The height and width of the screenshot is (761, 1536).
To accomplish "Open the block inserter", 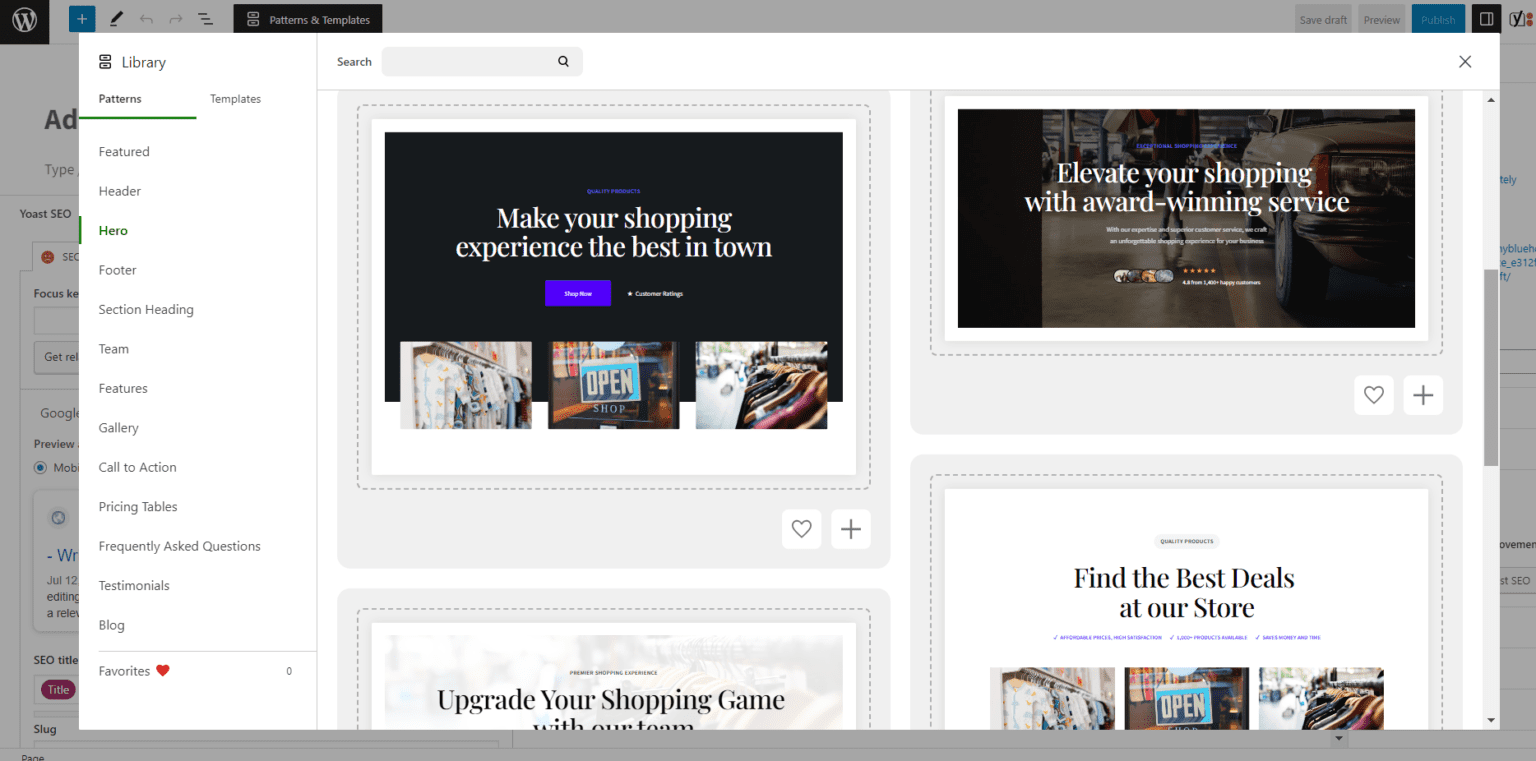I will click(x=81, y=18).
